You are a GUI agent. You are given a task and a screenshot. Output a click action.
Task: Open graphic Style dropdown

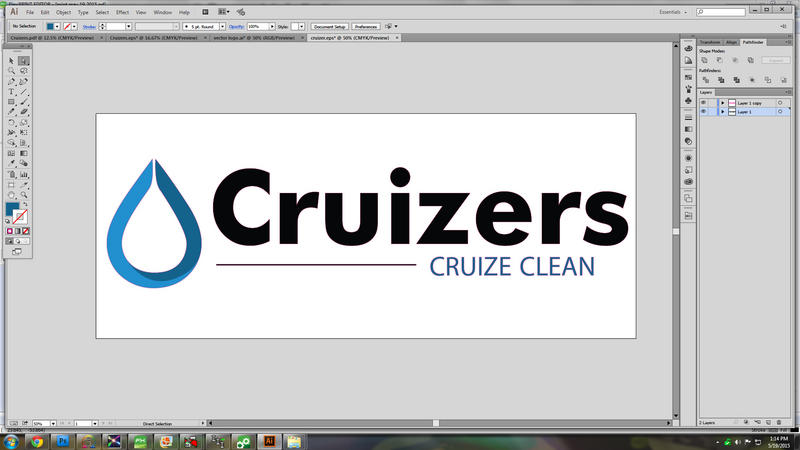click(302, 27)
